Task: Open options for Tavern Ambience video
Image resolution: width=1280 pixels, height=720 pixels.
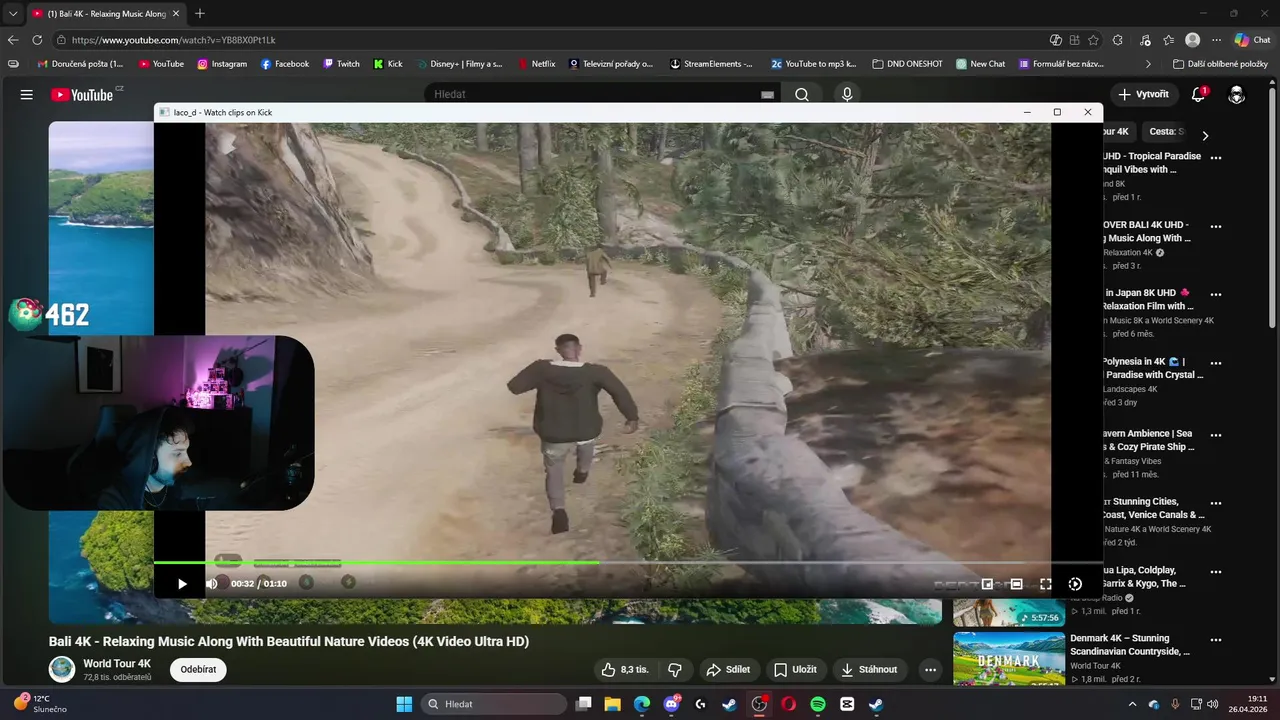Action: point(1216,436)
